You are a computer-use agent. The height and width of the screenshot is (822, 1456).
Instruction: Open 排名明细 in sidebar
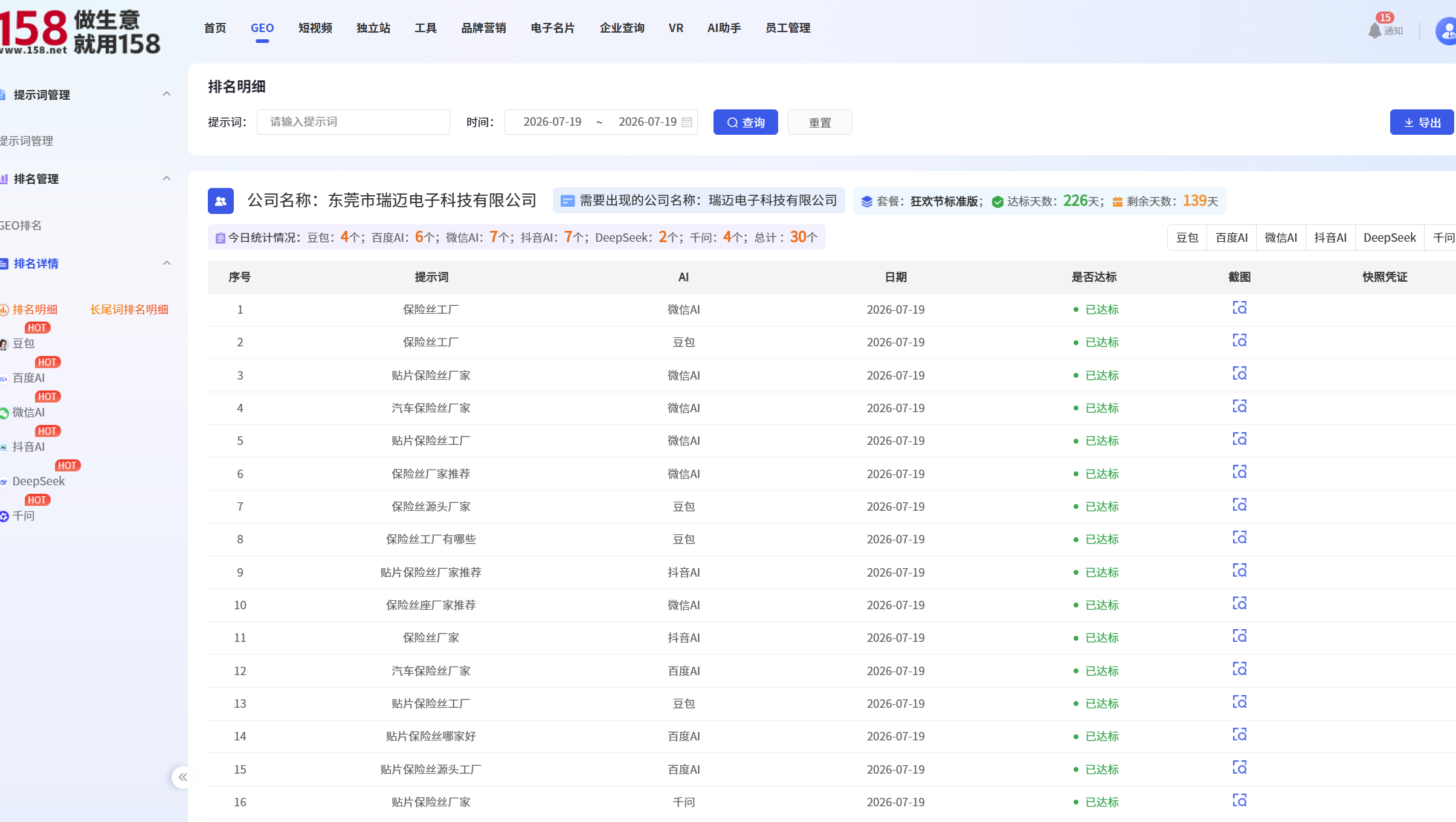pyautogui.click(x=34, y=309)
